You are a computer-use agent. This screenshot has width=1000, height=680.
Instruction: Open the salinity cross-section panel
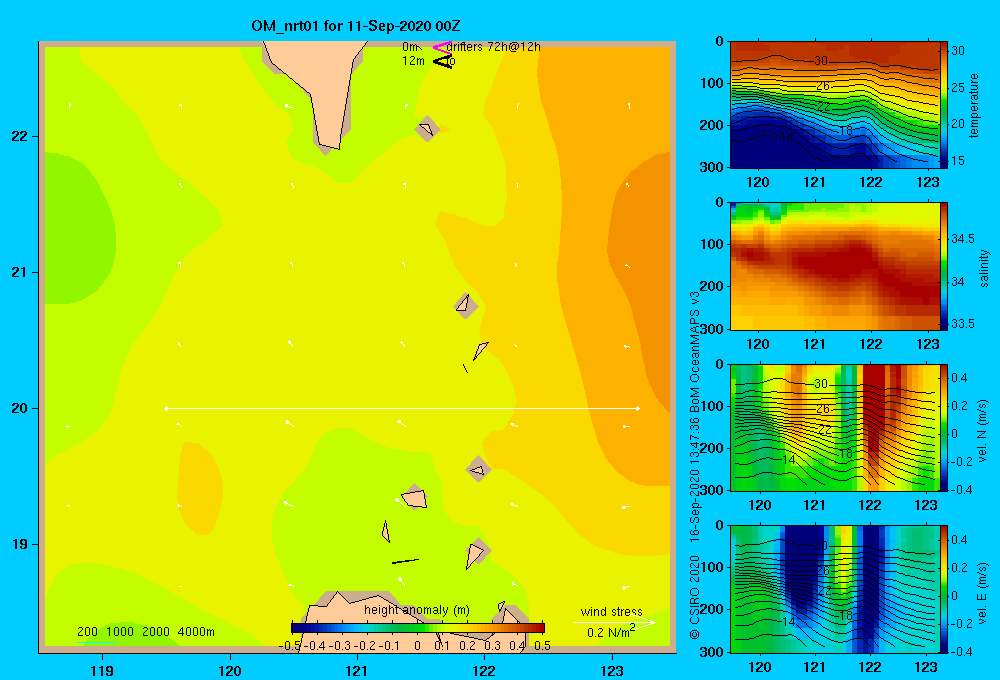coord(834,266)
